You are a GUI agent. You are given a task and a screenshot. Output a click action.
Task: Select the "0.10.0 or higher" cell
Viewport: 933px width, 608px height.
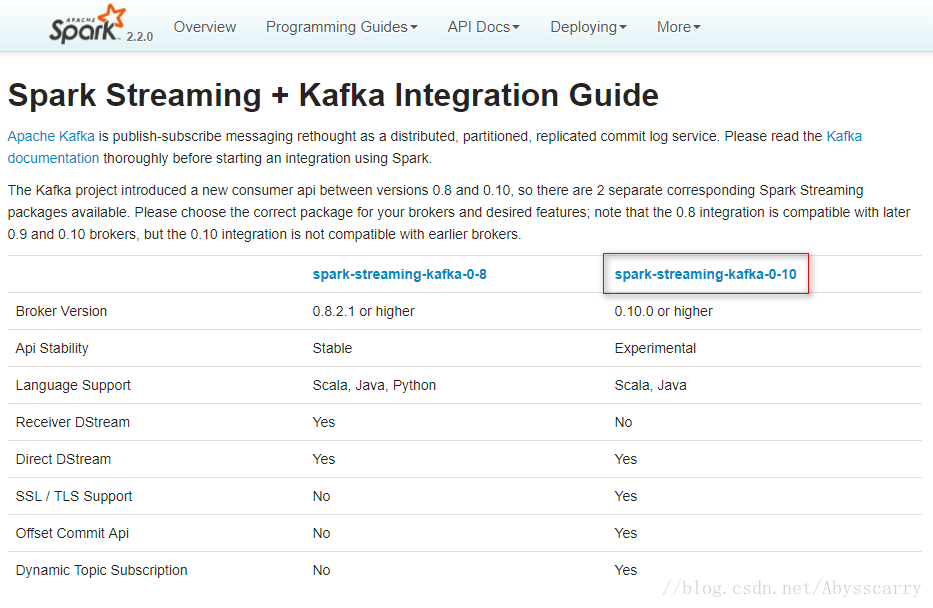coord(663,311)
